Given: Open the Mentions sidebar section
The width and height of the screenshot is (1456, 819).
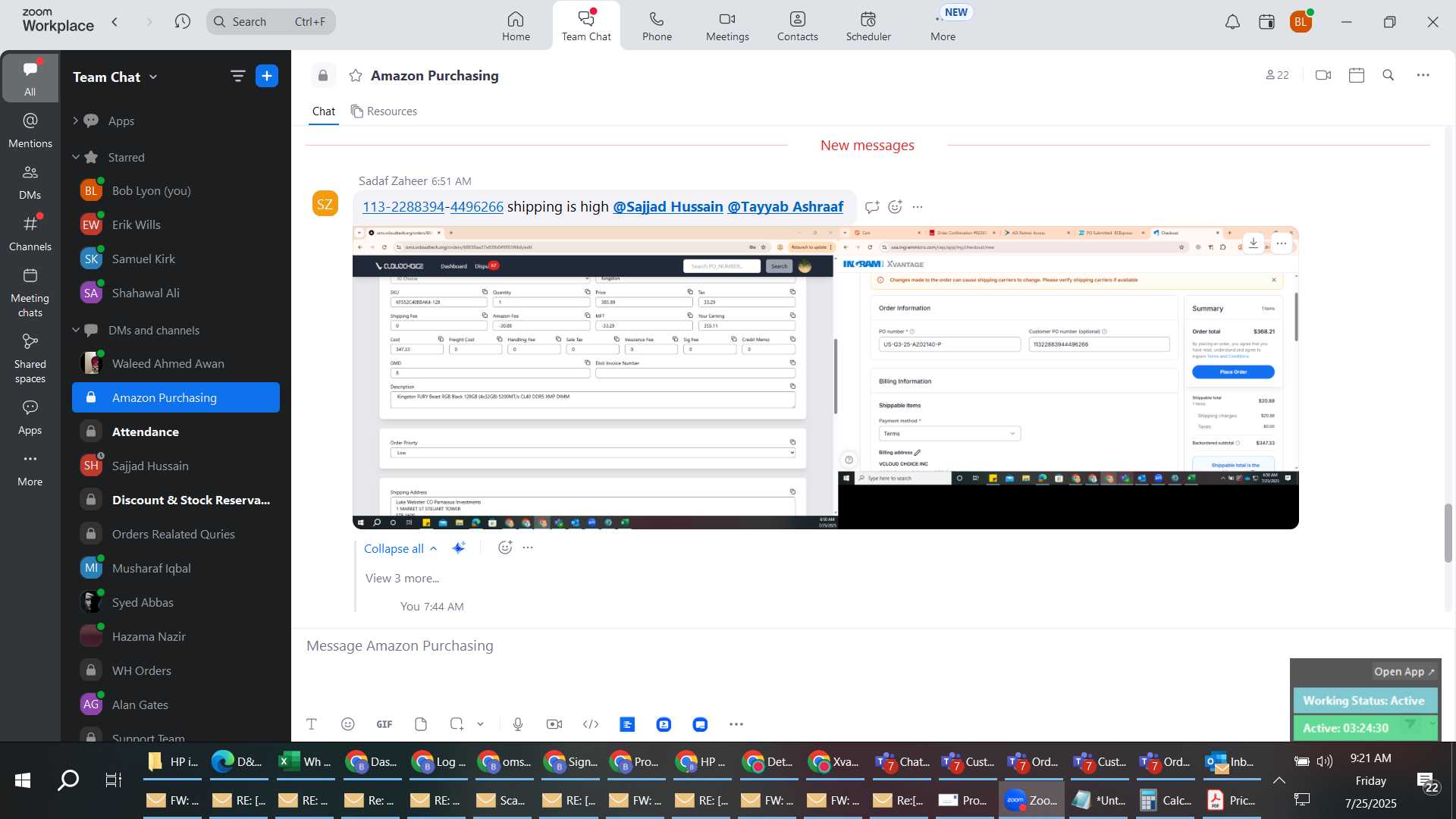Looking at the screenshot, I should (30, 130).
